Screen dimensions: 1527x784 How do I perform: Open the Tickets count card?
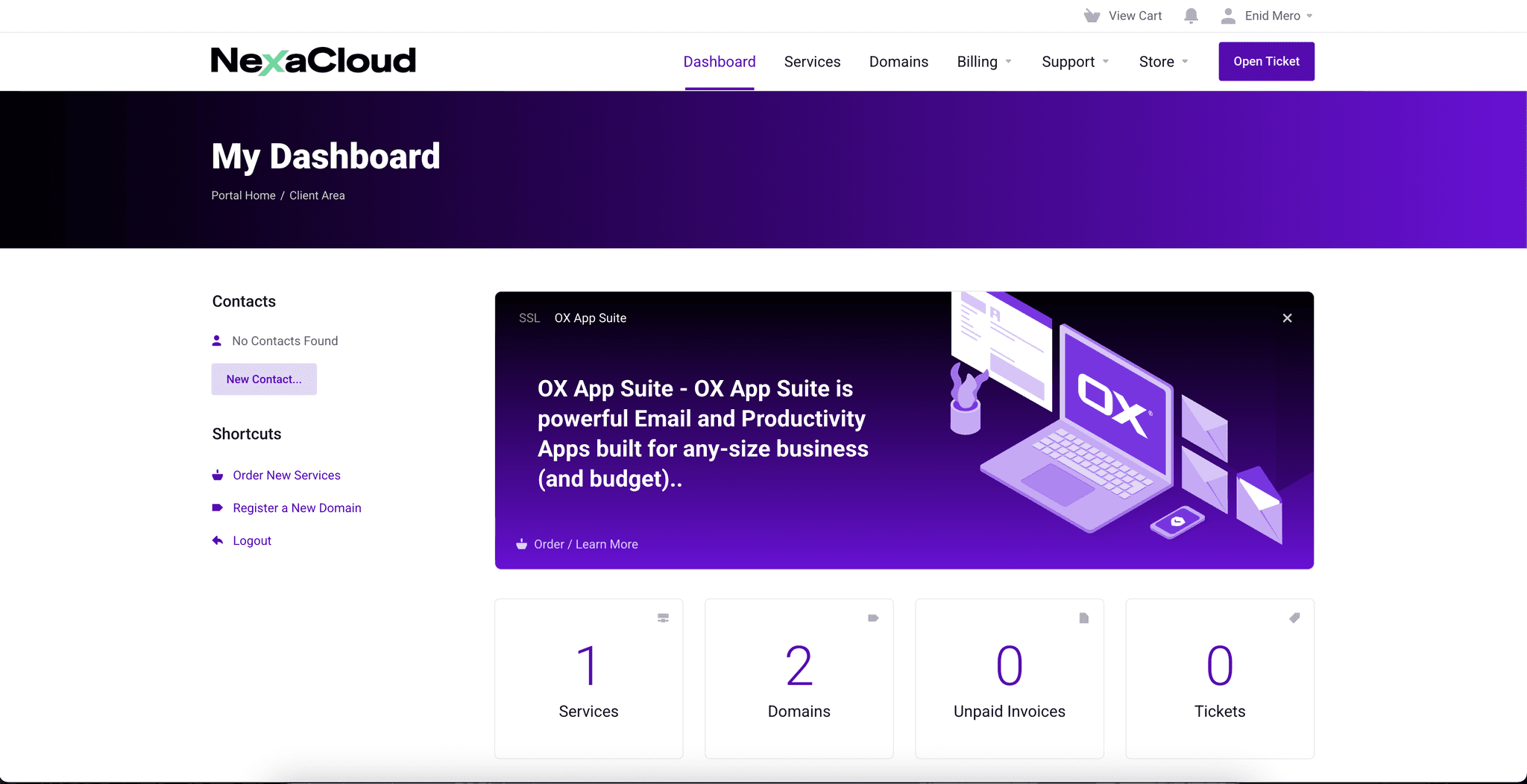click(x=1220, y=679)
